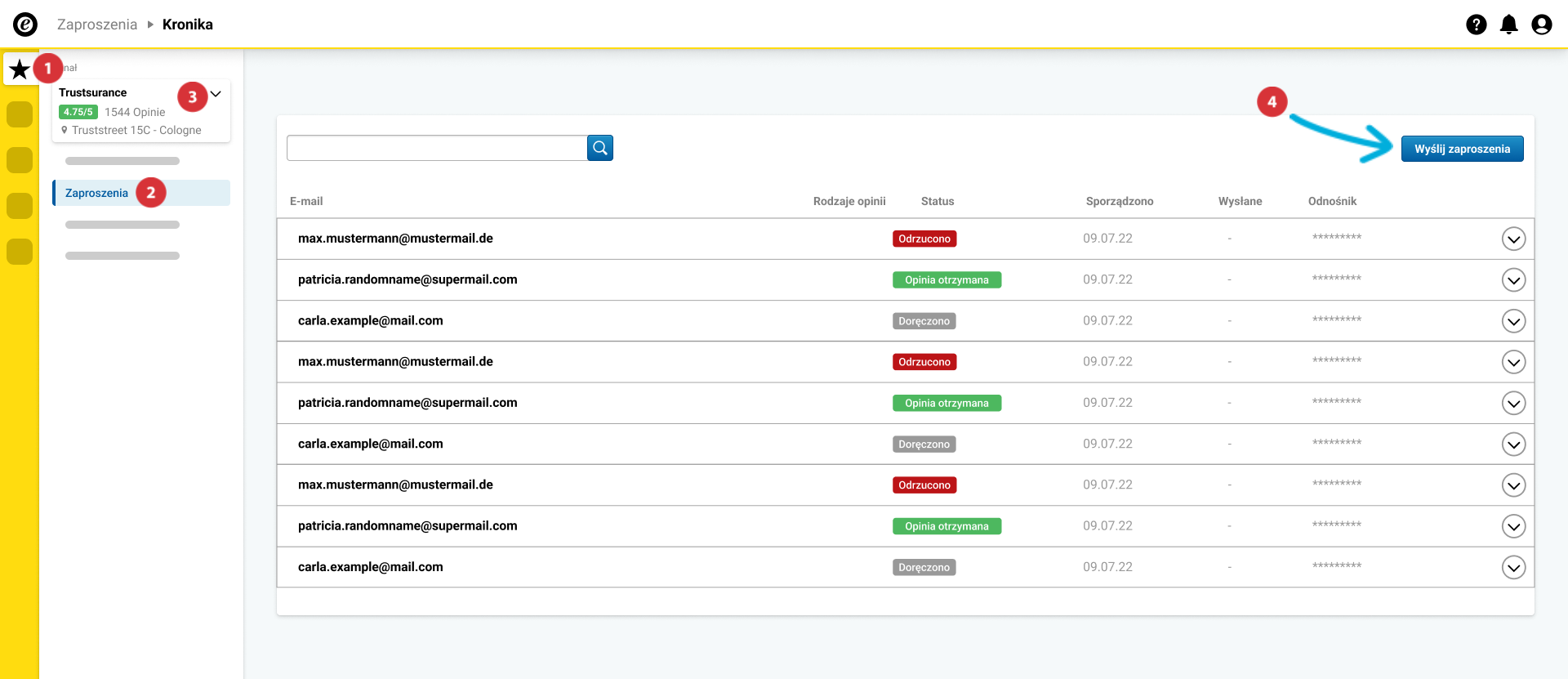Select the second yellow sidebar icon
This screenshot has height=679, width=1568.
click(x=20, y=160)
